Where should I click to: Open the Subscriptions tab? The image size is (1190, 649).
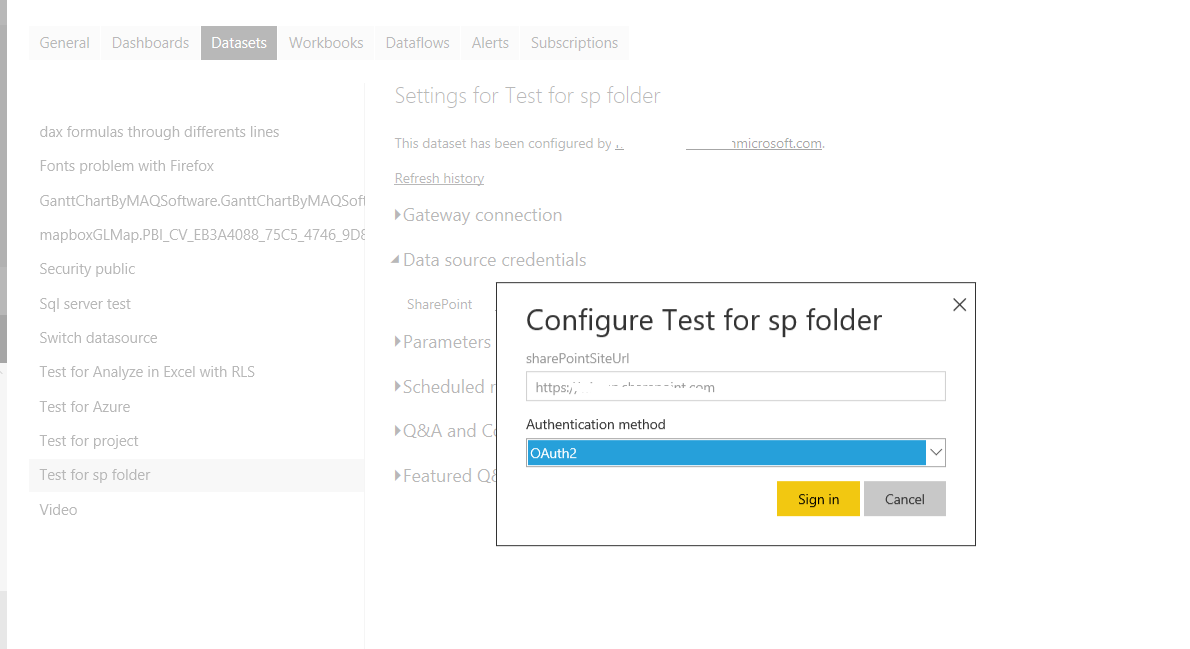click(x=575, y=43)
